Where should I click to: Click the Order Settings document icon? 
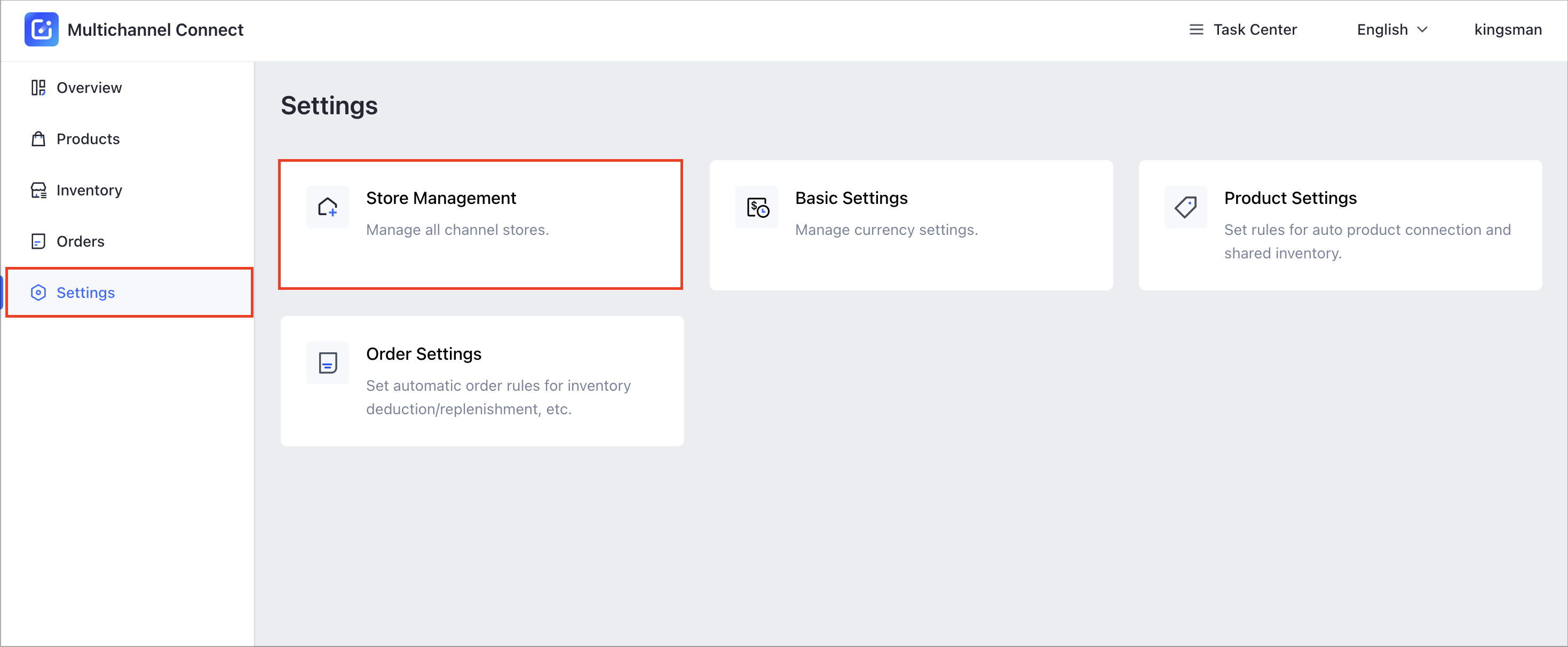(328, 363)
